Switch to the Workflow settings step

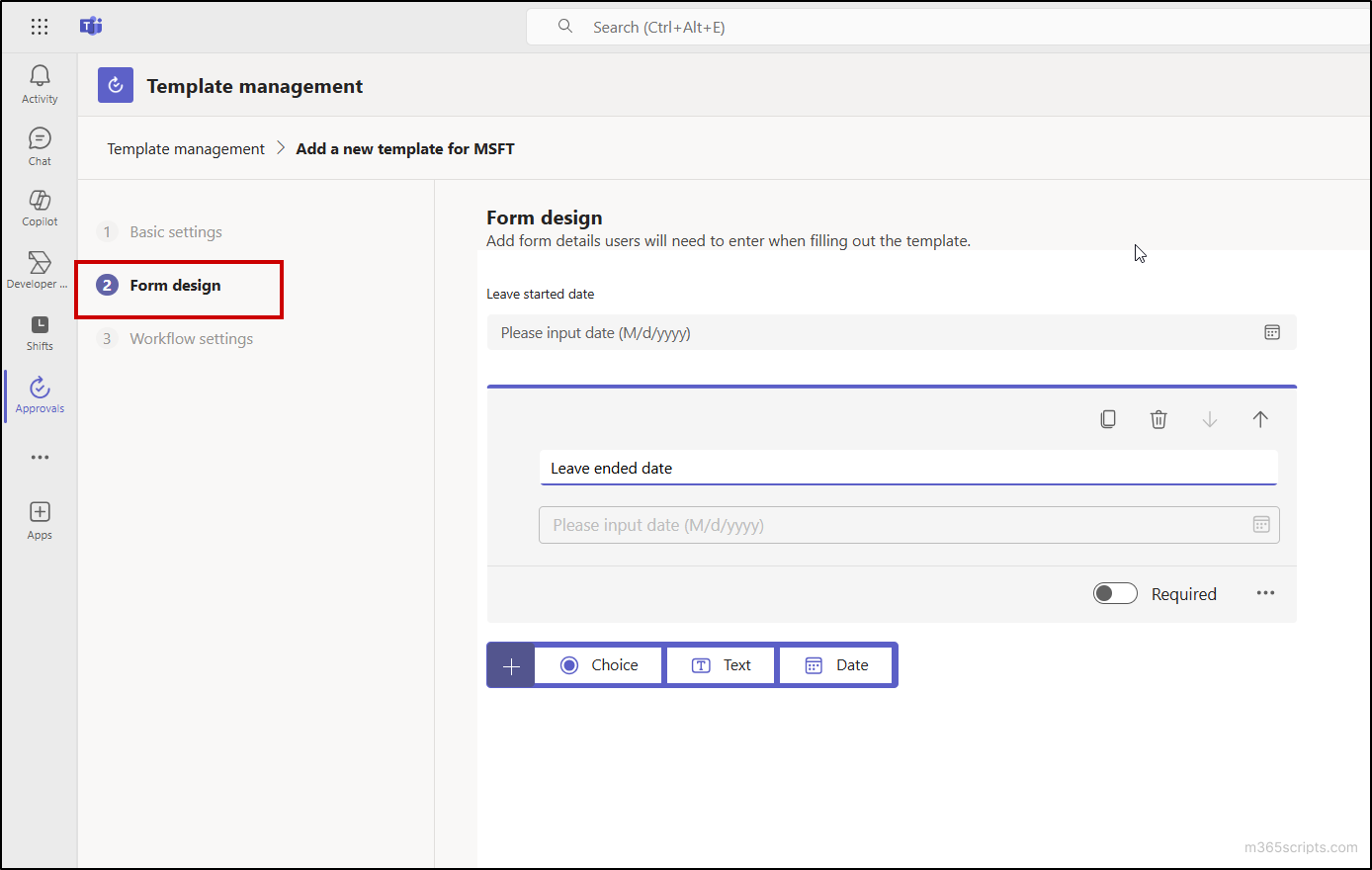tap(192, 338)
